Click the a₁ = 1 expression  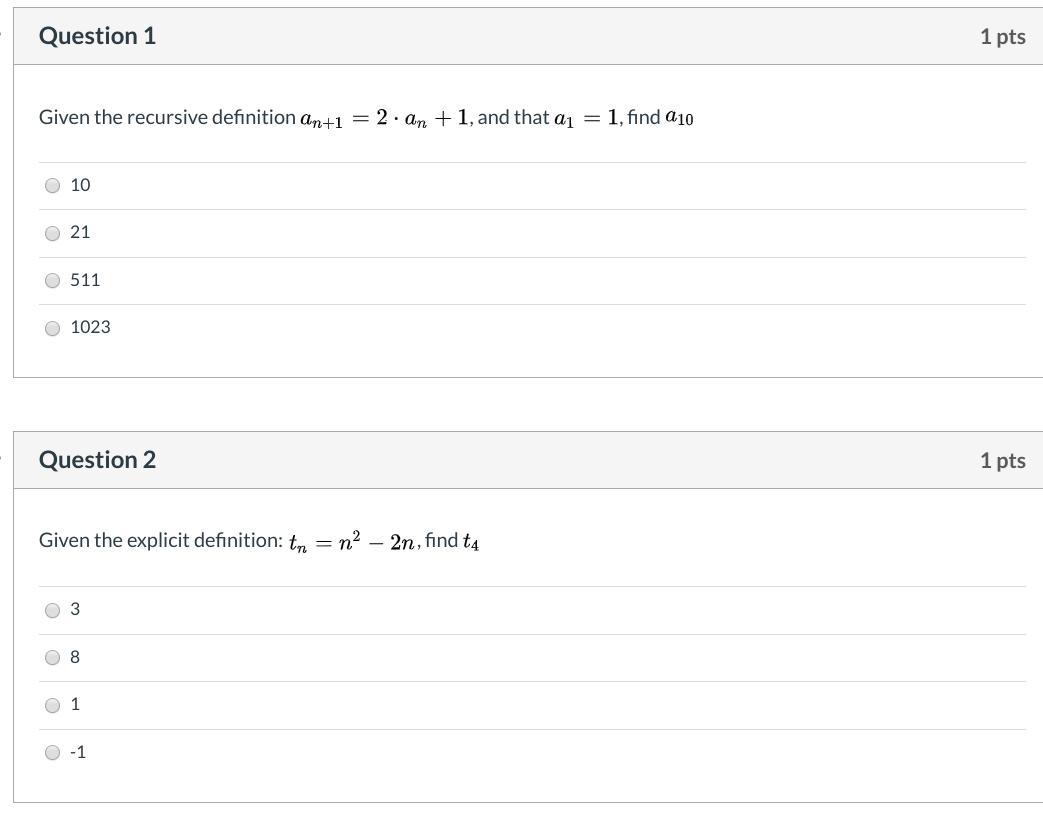coord(587,118)
